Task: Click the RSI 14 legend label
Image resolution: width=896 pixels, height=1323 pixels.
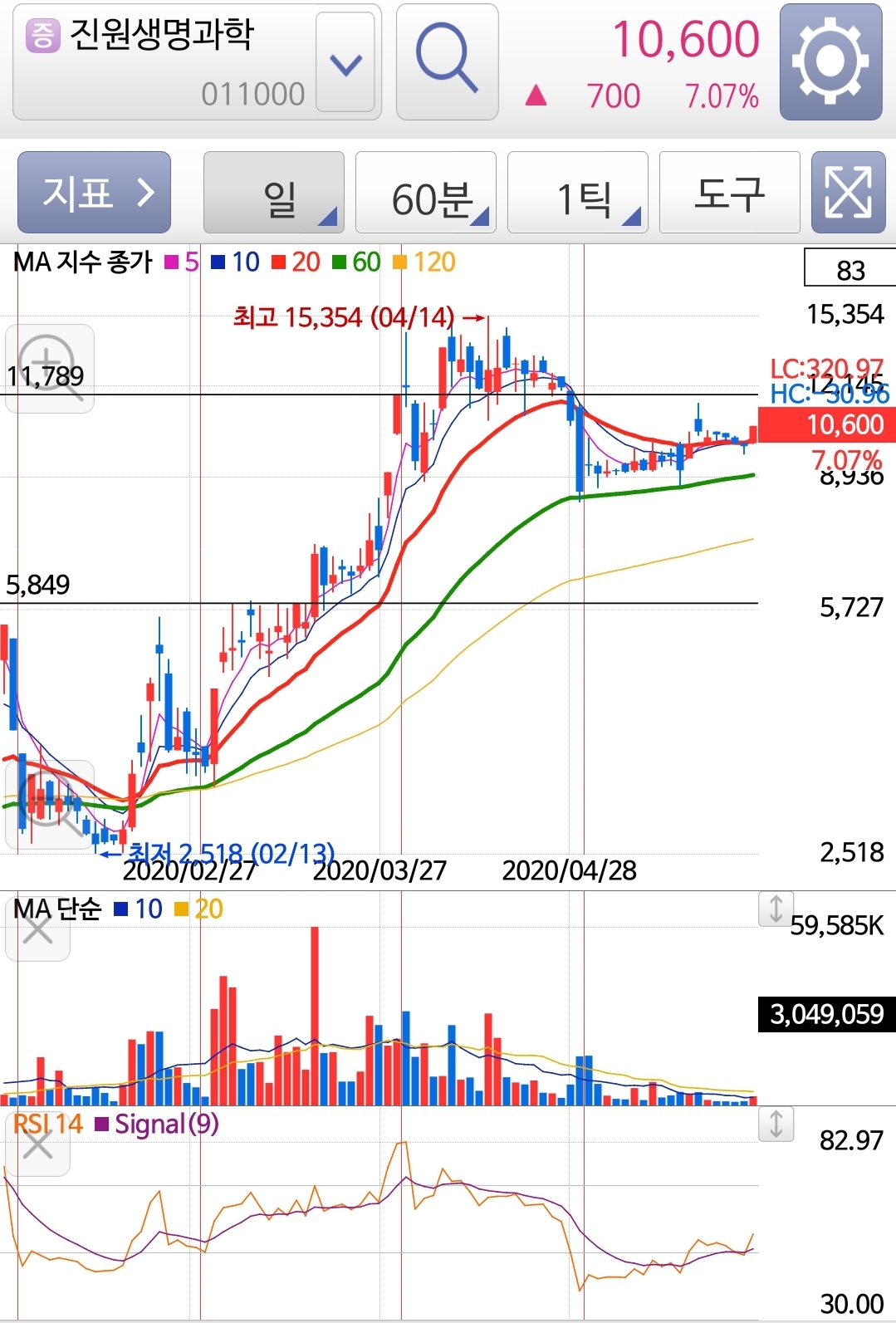Action: [48, 1125]
